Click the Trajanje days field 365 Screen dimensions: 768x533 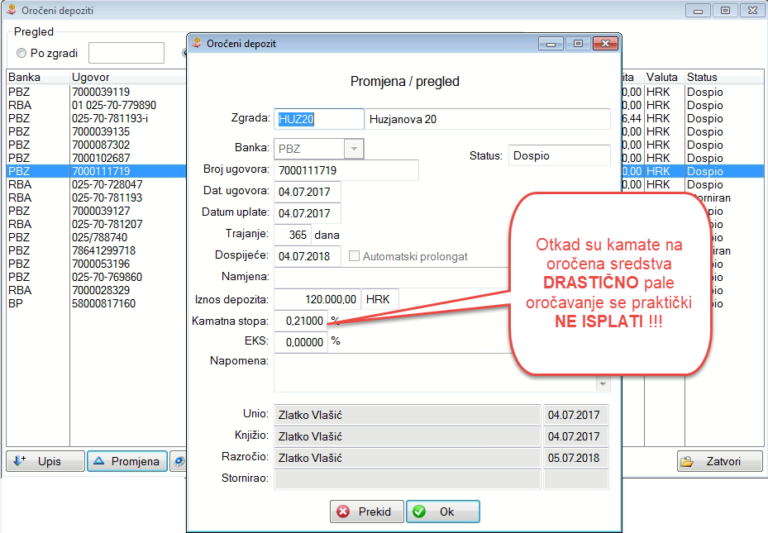[x=292, y=235]
